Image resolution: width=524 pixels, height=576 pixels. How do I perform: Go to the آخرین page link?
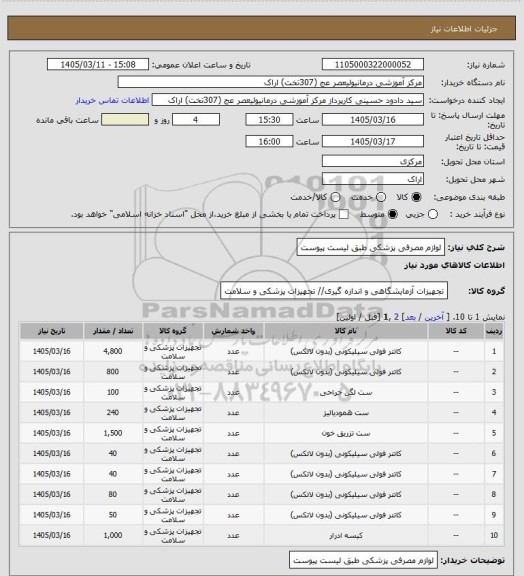434,317
